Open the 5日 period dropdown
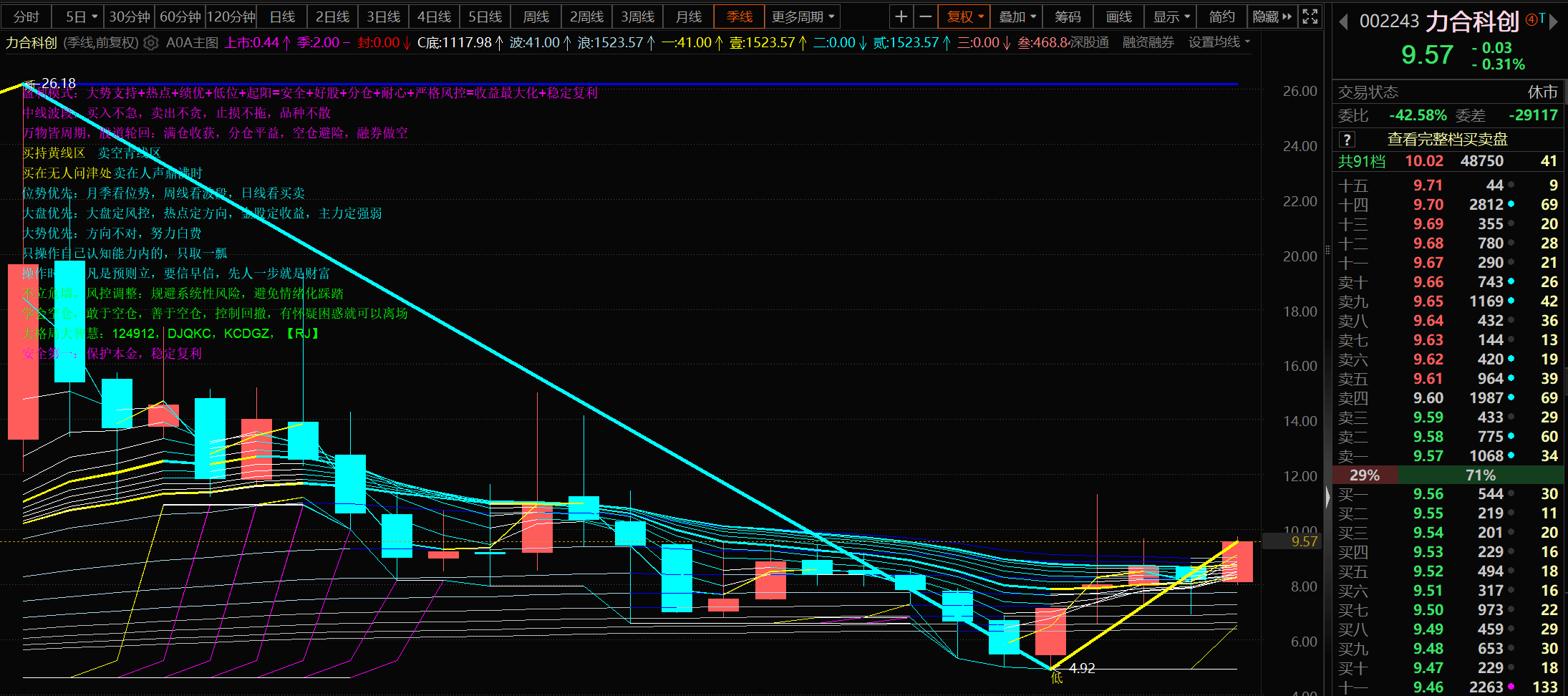Screen dimensions: 1568x696 click(x=81, y=16)
